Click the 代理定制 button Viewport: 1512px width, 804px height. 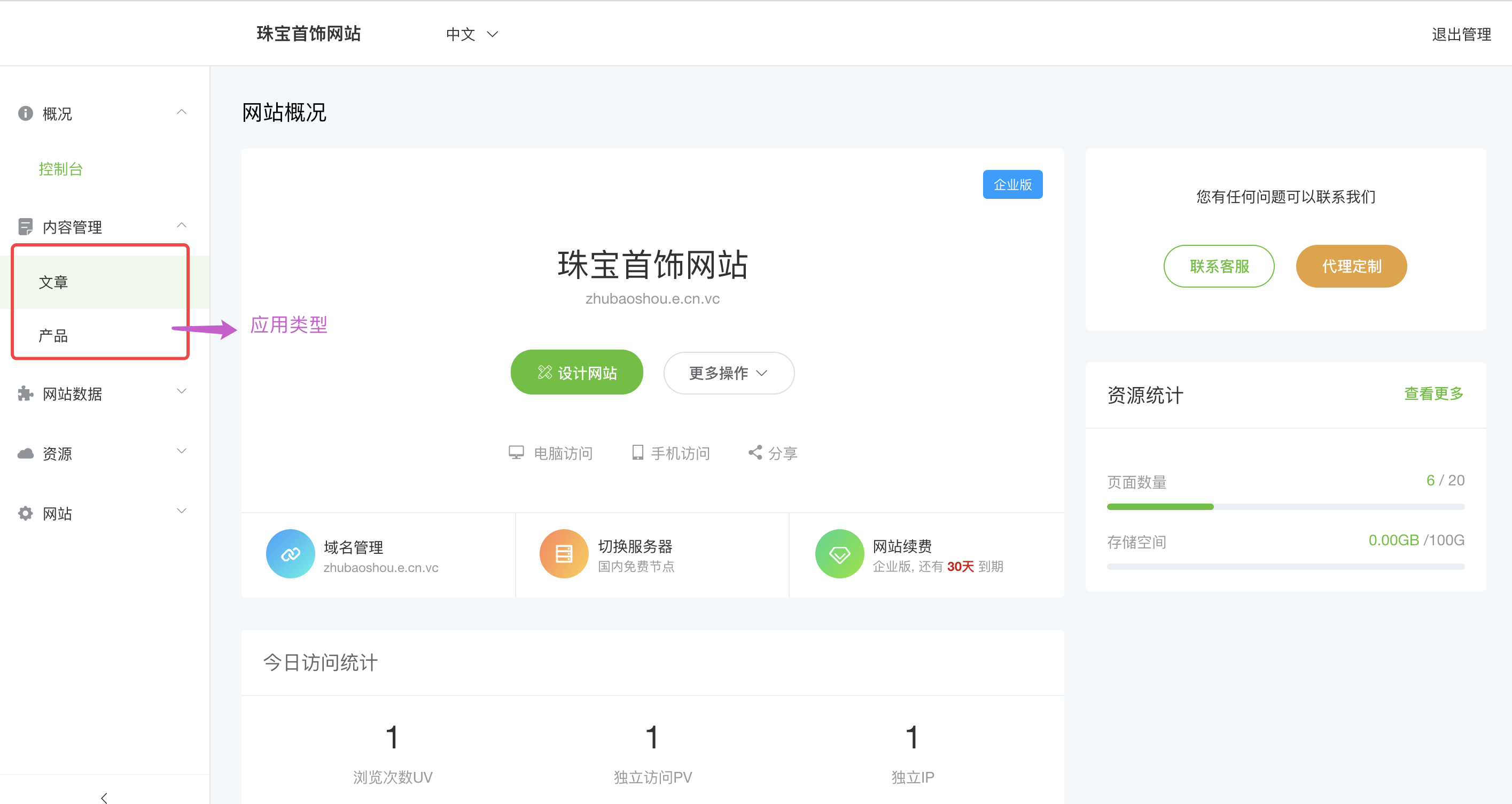click(x=1351, y=266)
